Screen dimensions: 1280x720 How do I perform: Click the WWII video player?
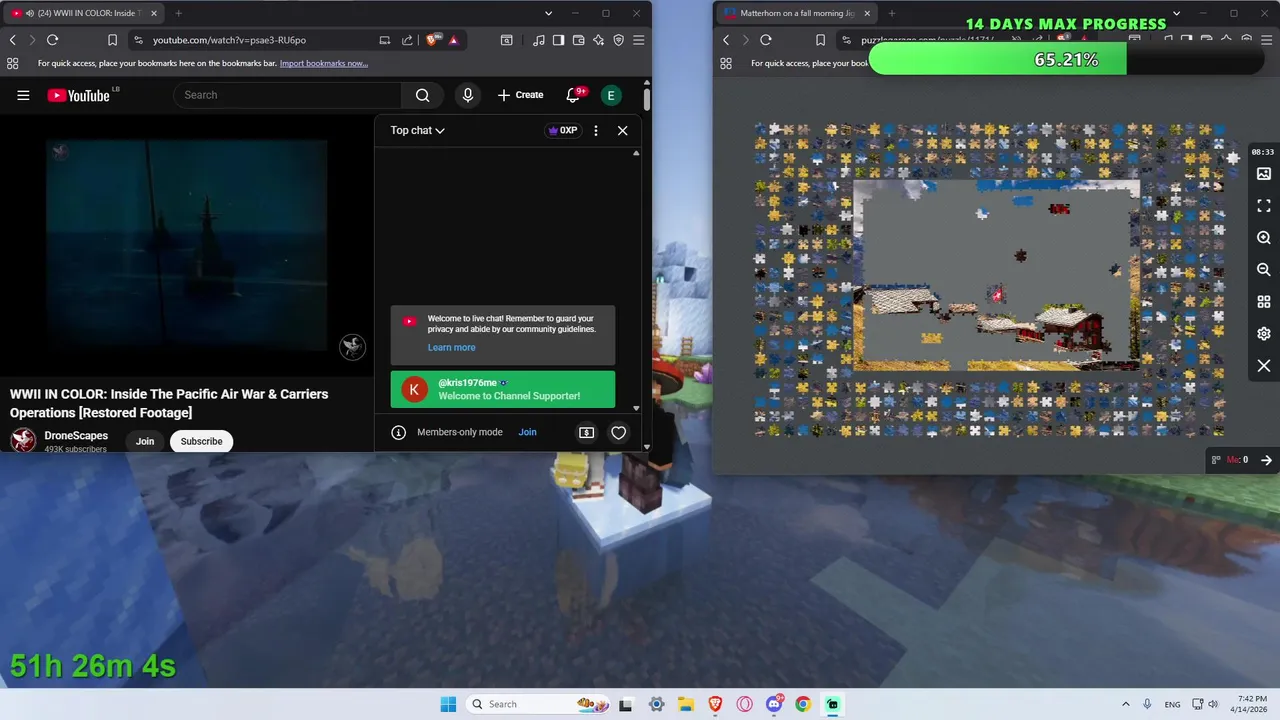pos(187,245)
